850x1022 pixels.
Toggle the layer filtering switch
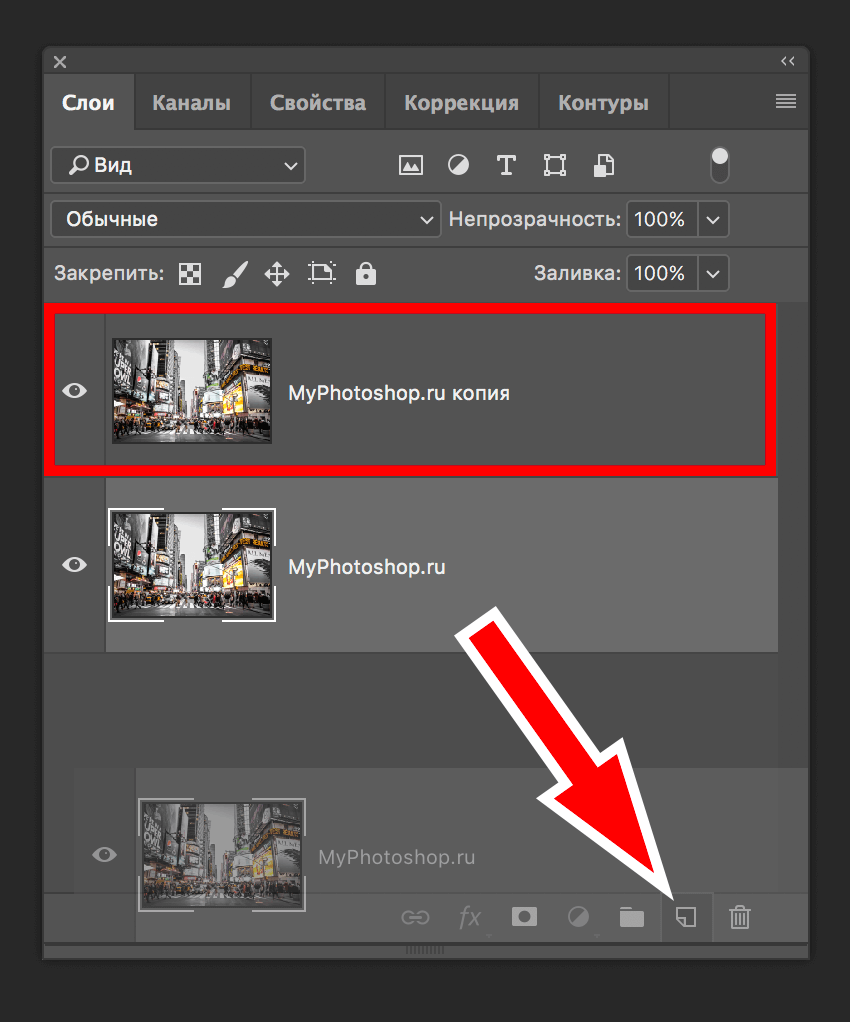click(719, 165)
